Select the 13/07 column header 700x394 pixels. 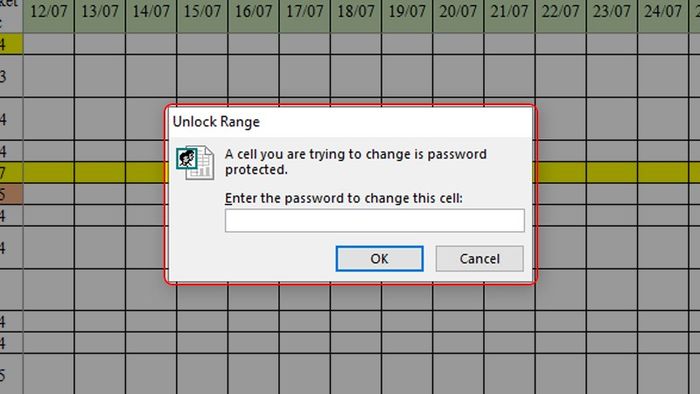[x=100, y=13]
